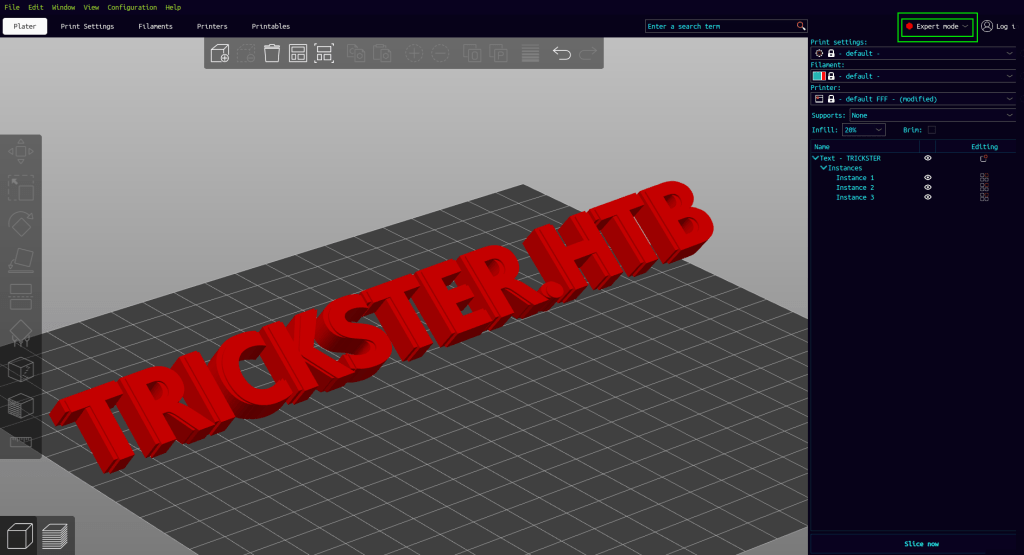1024x555 pixels.
Task: Hide Instance 3 using its eye icon
Action: (x=928, y=197)
